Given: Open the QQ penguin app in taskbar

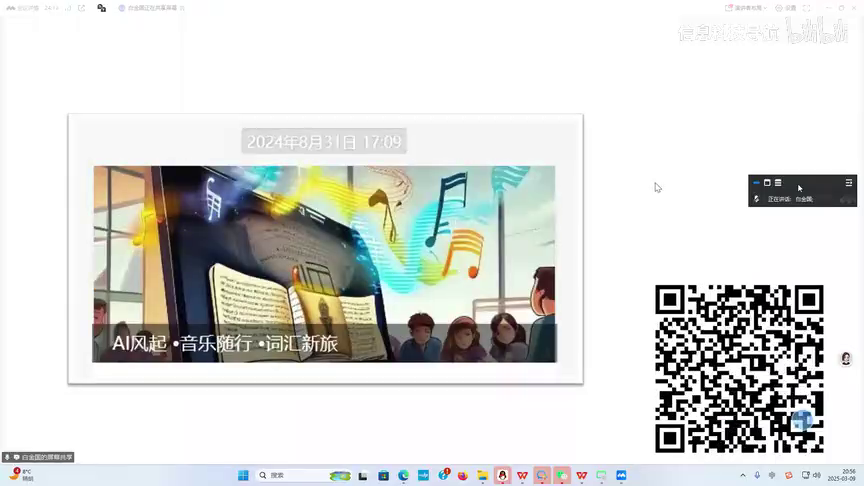Looking at the screenshot, I should [x=502, y=476].
